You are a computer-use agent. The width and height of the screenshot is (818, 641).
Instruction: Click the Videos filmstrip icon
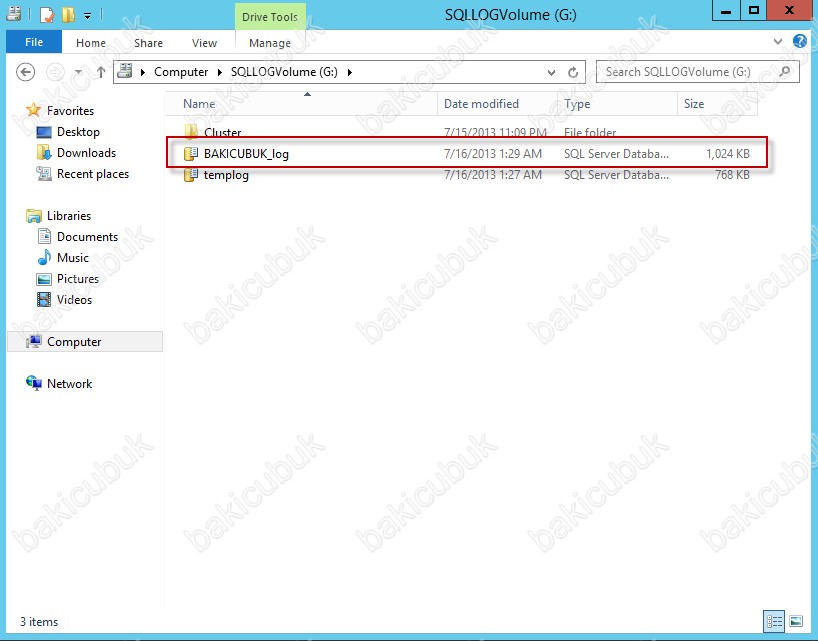pos(44,299)
